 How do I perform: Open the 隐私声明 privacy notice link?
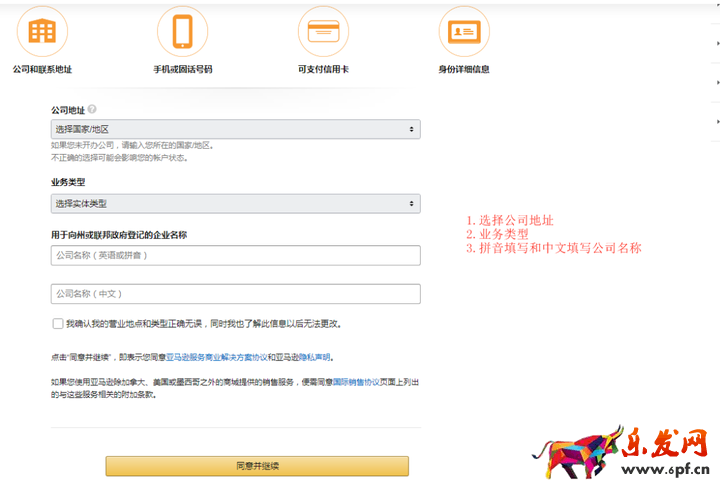tap(312, 357)
